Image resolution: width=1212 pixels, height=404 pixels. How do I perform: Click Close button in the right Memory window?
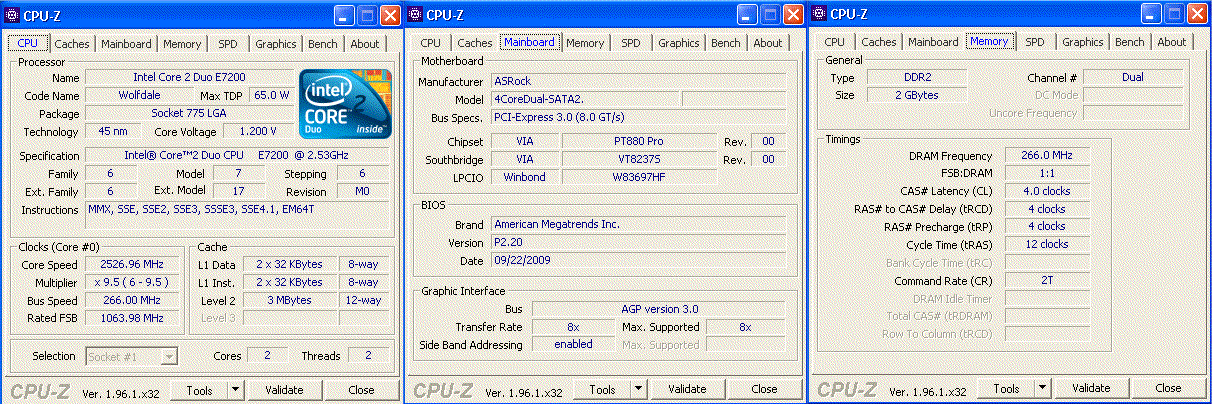tap(1168, 389)
